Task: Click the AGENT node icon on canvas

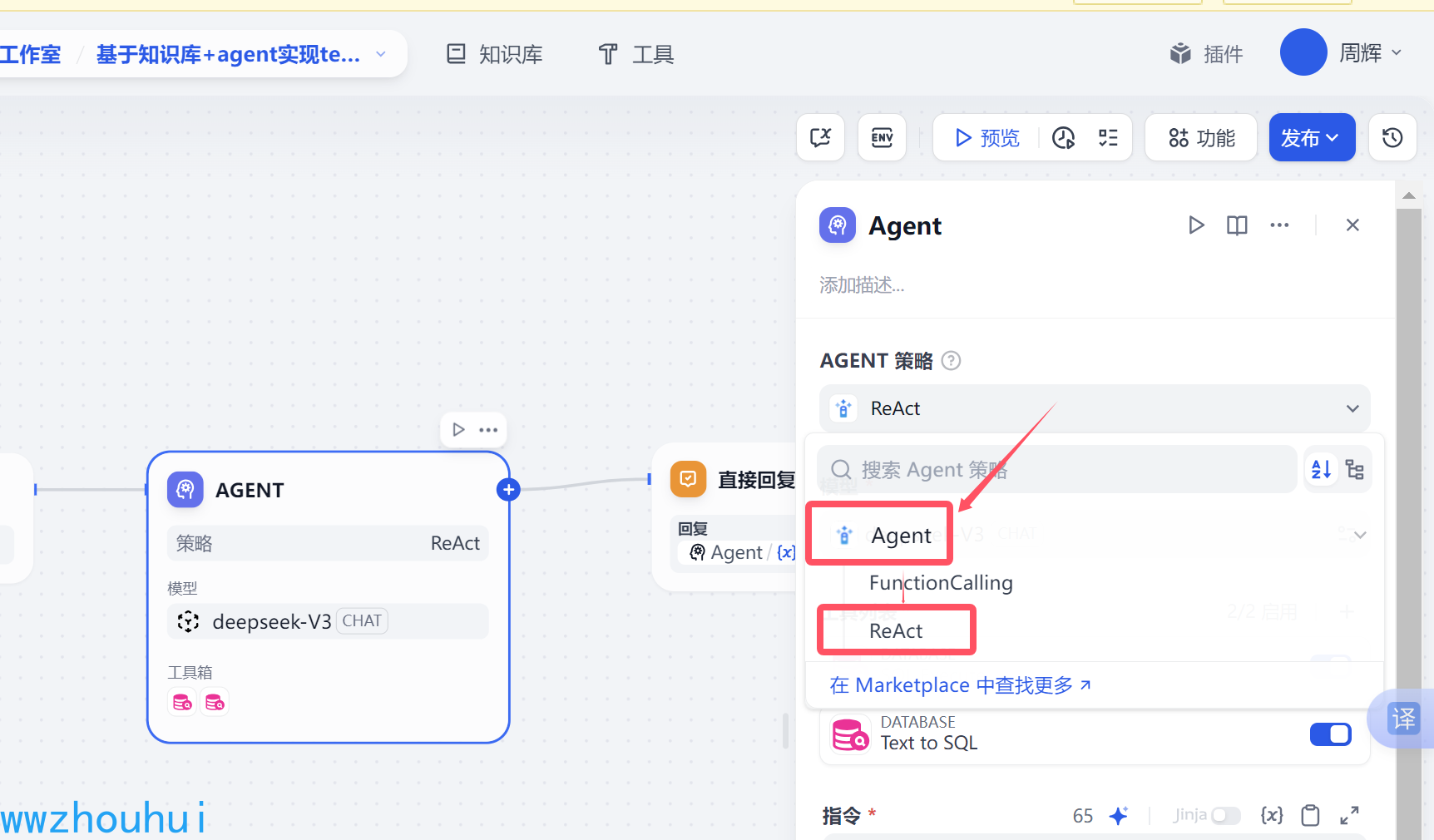Action: [185, 489]
